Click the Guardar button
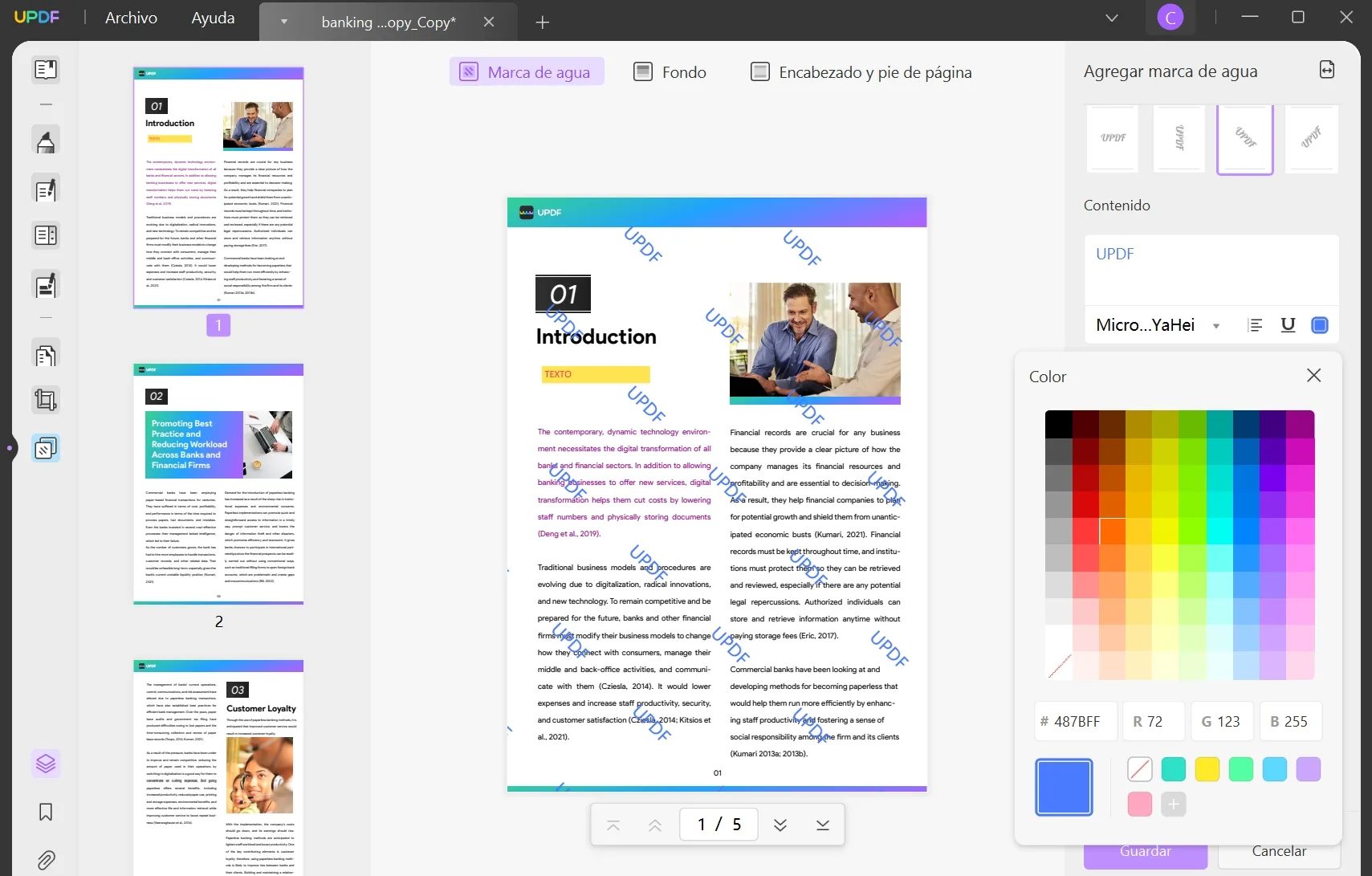Screen dimensions: 1372x876 (x=1146, y=854)
